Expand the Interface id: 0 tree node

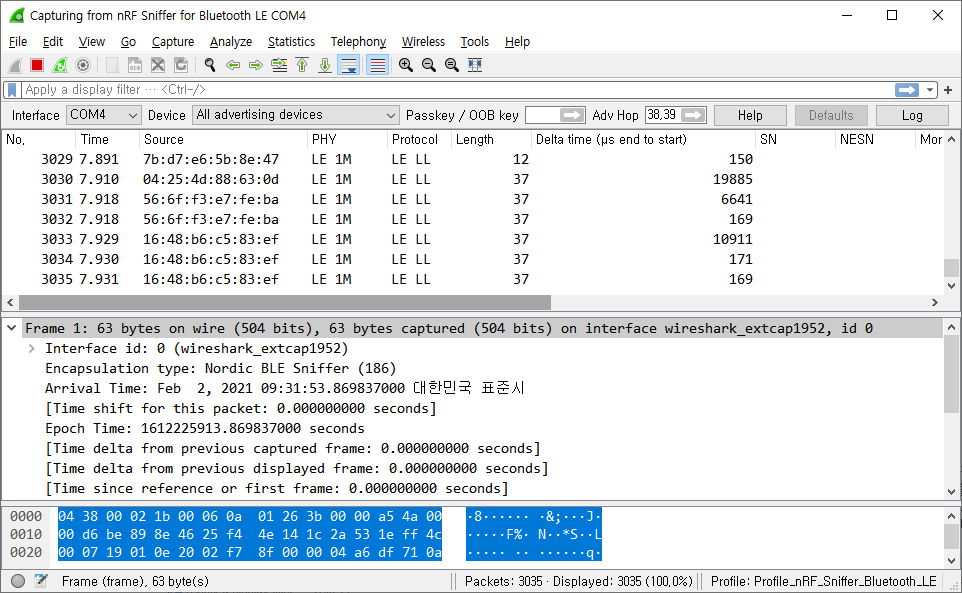[31, 349]
